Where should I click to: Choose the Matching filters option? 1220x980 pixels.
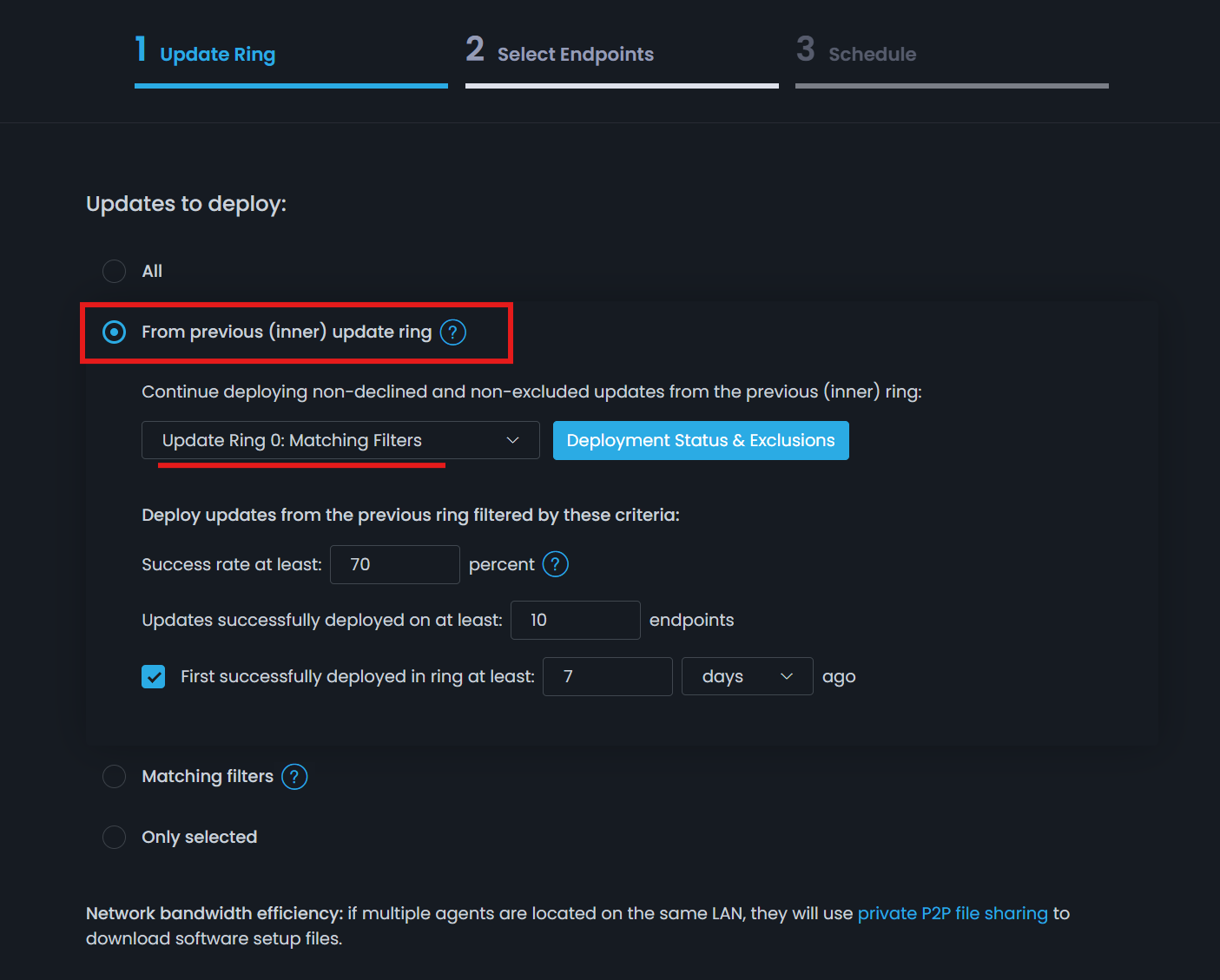tap(114, 776)
